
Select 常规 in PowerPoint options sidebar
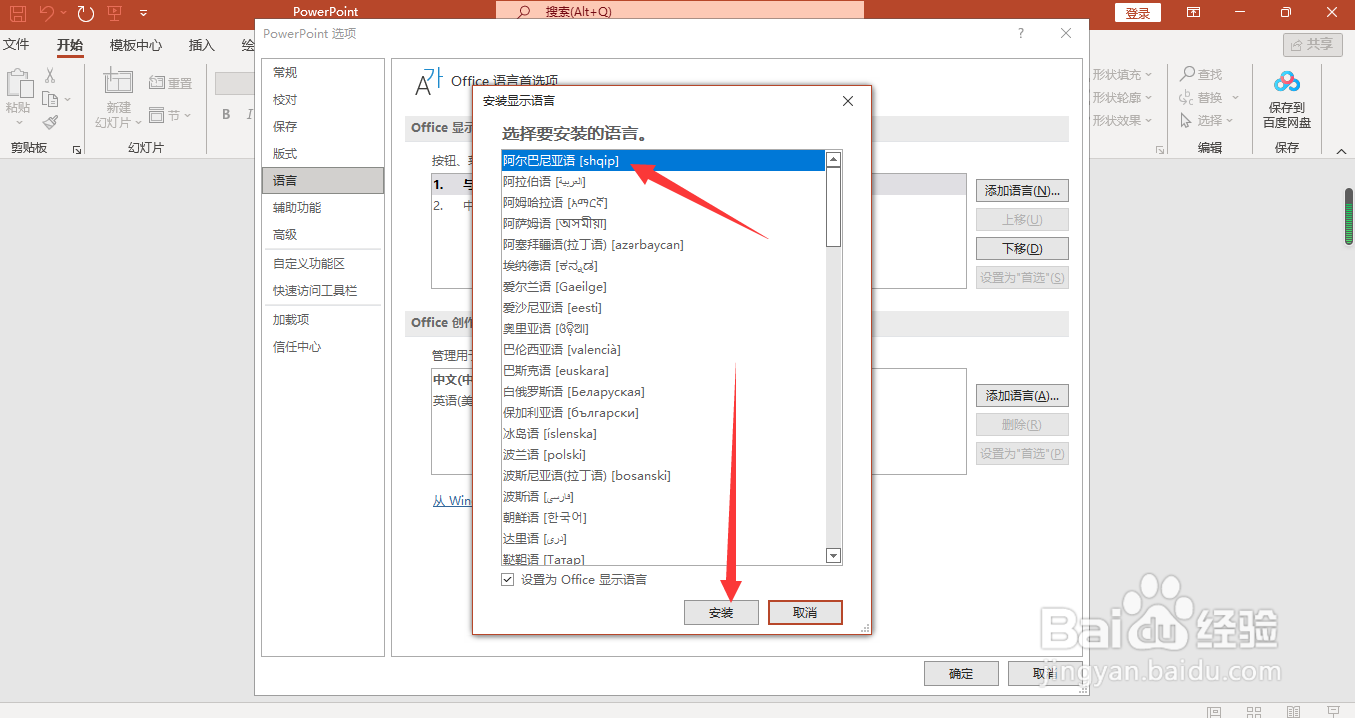(x=323, y=73)
